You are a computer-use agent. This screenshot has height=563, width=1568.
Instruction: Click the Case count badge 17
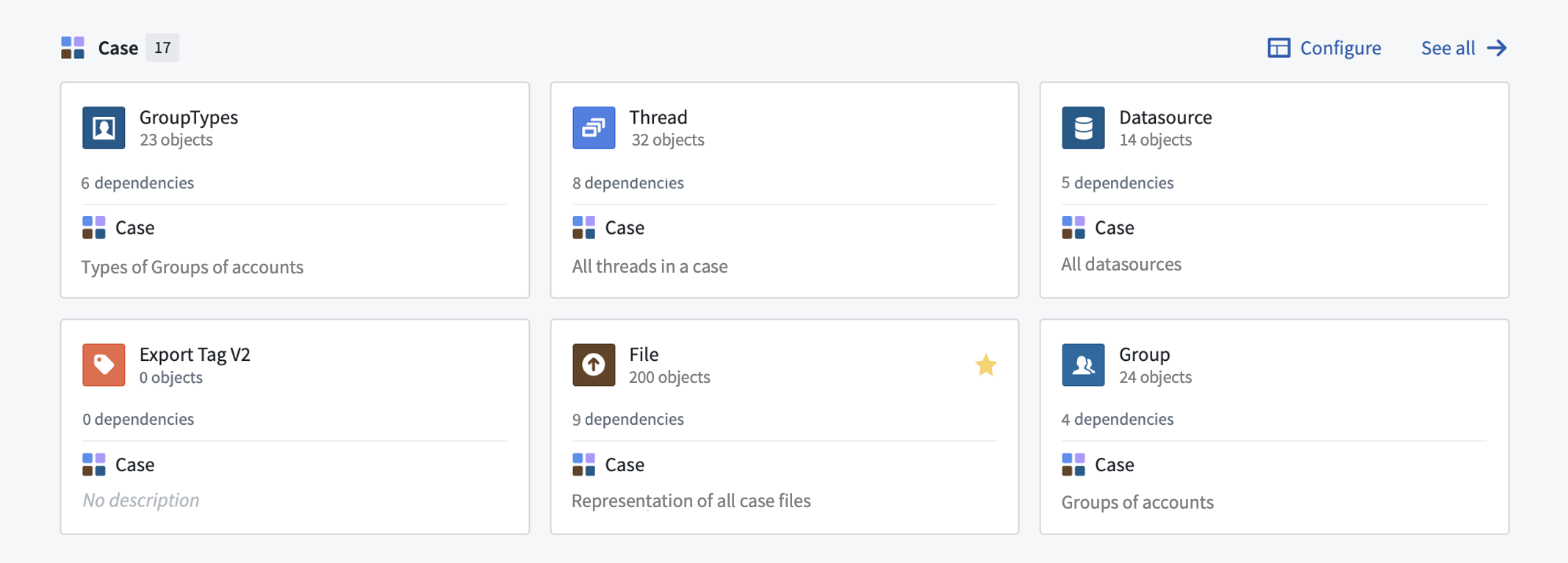pos(162,48)
